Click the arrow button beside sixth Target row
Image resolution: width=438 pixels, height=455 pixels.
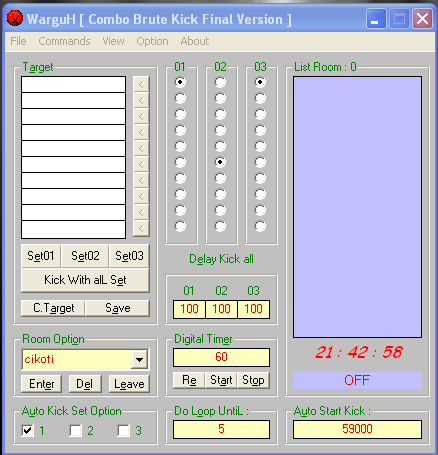(141, 164)
